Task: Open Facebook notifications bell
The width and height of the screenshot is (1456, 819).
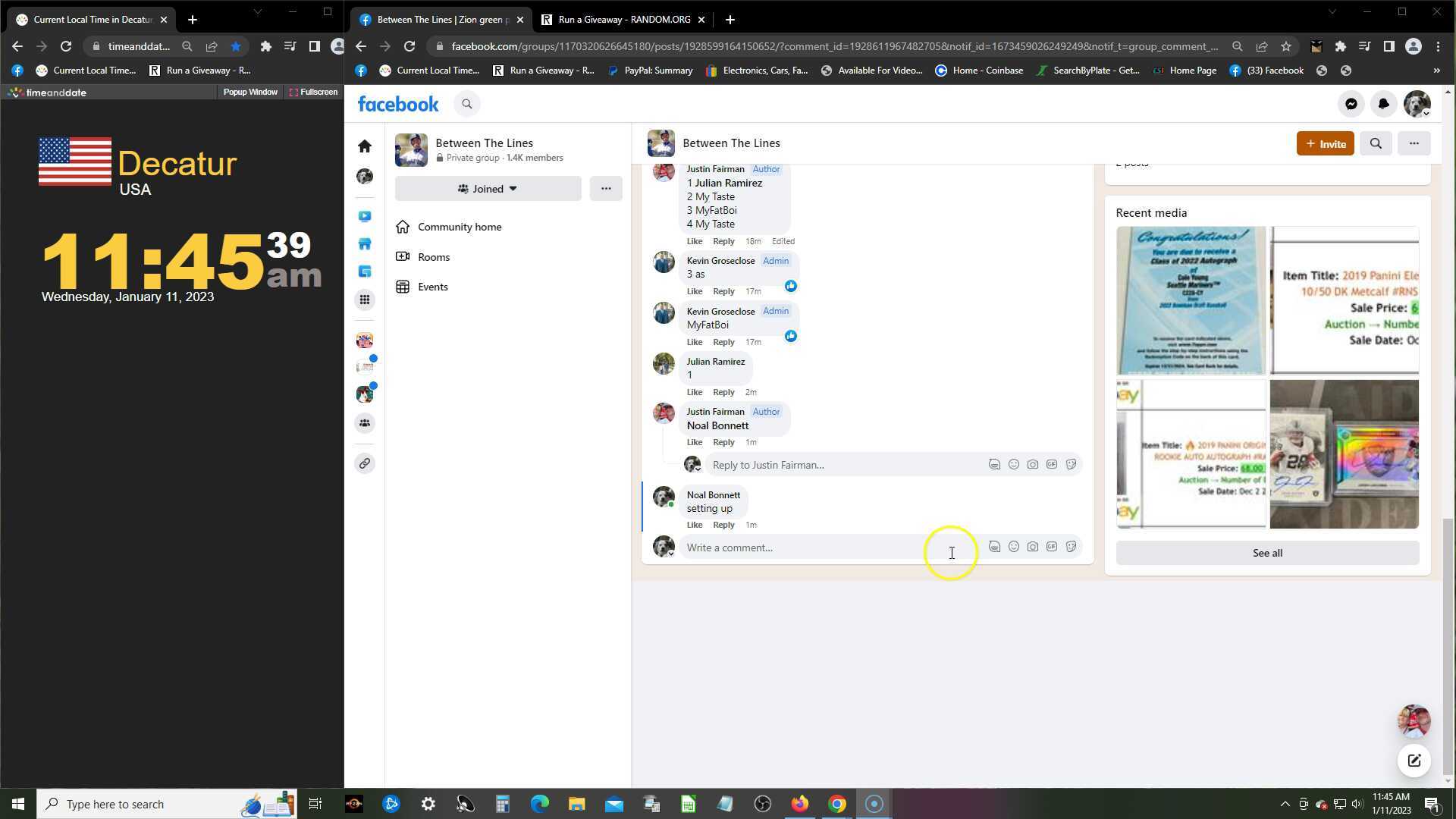Action: click(x=1383, y=104)
